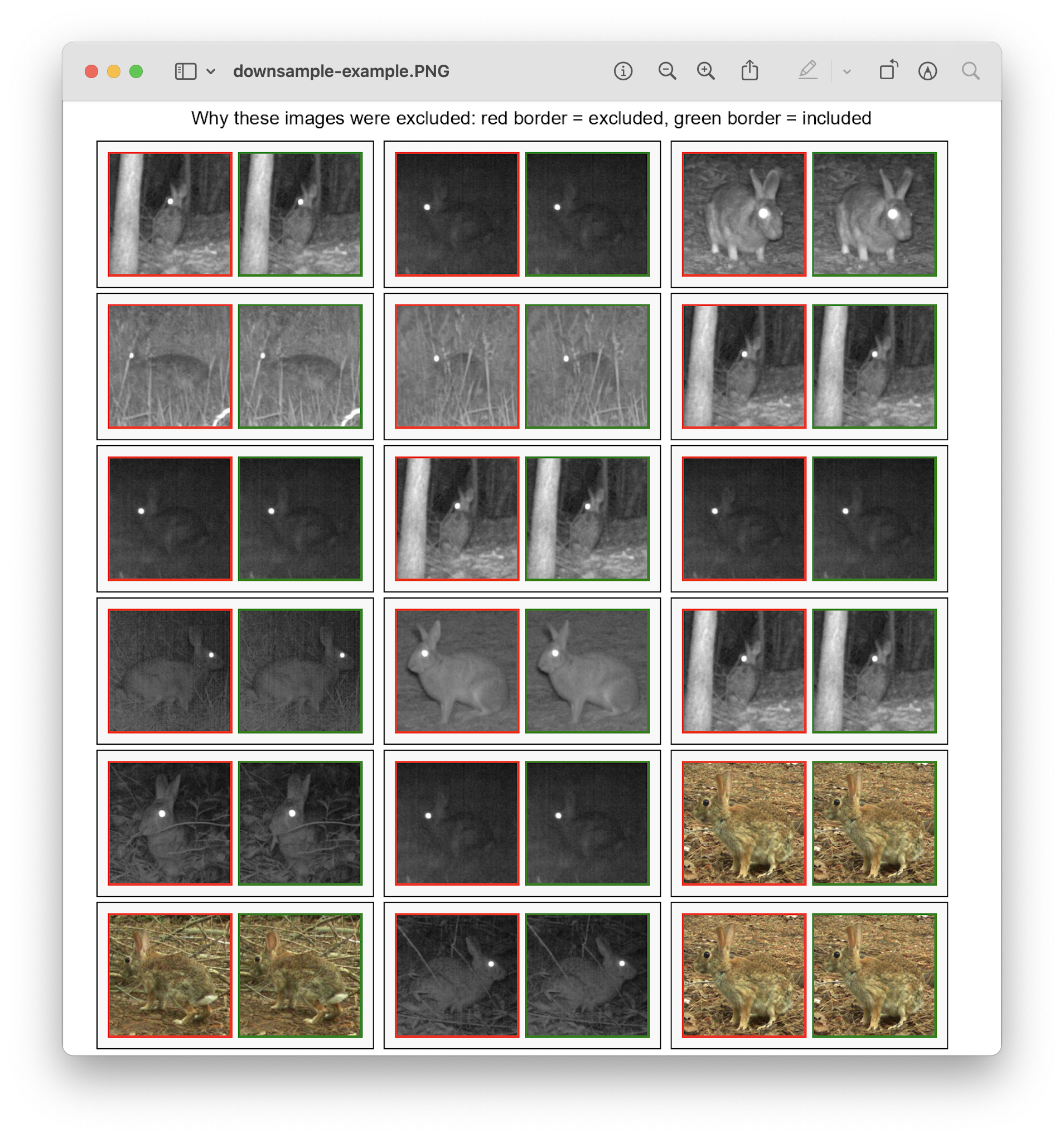Click the figure caption text about excluded images

[531, 118]
